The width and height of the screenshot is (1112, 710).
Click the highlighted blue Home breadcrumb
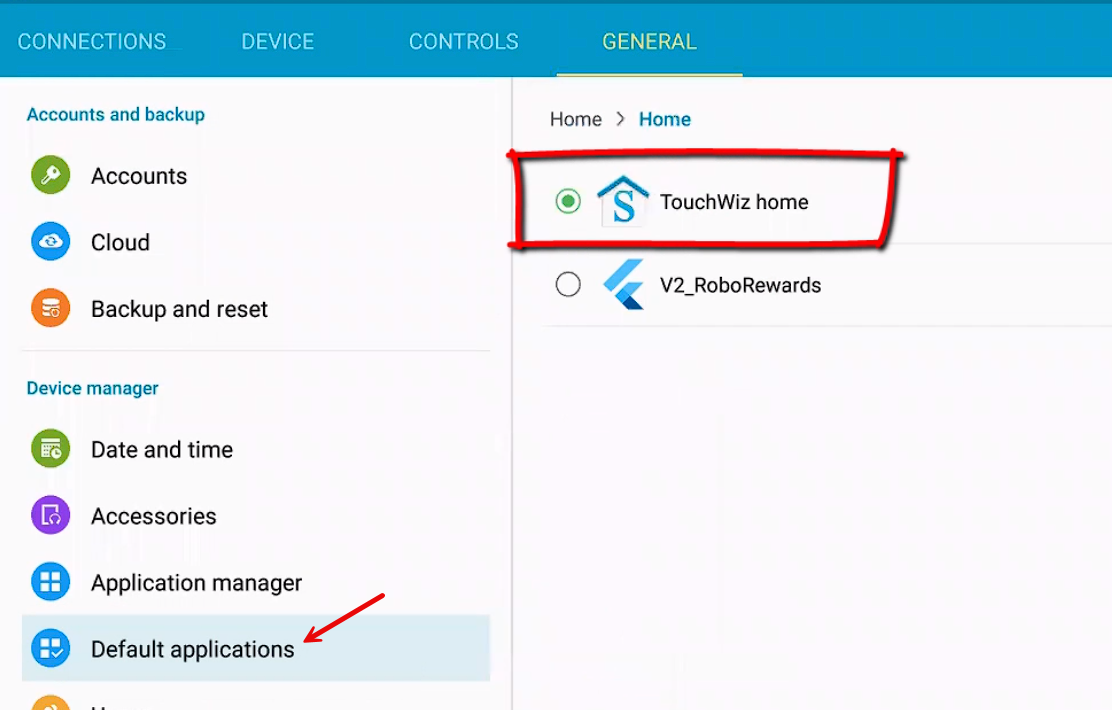coord(665,119)
